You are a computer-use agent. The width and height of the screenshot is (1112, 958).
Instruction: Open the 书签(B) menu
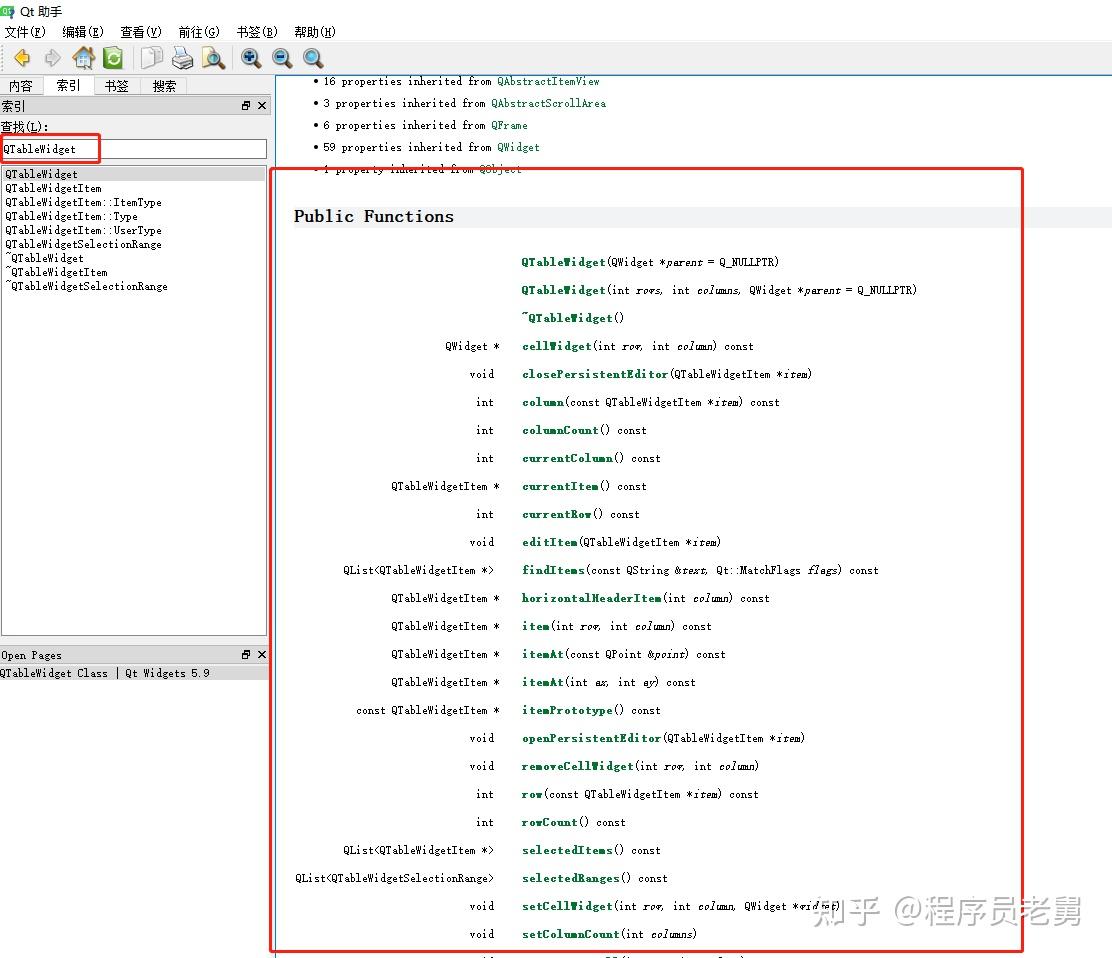(256, 32)
